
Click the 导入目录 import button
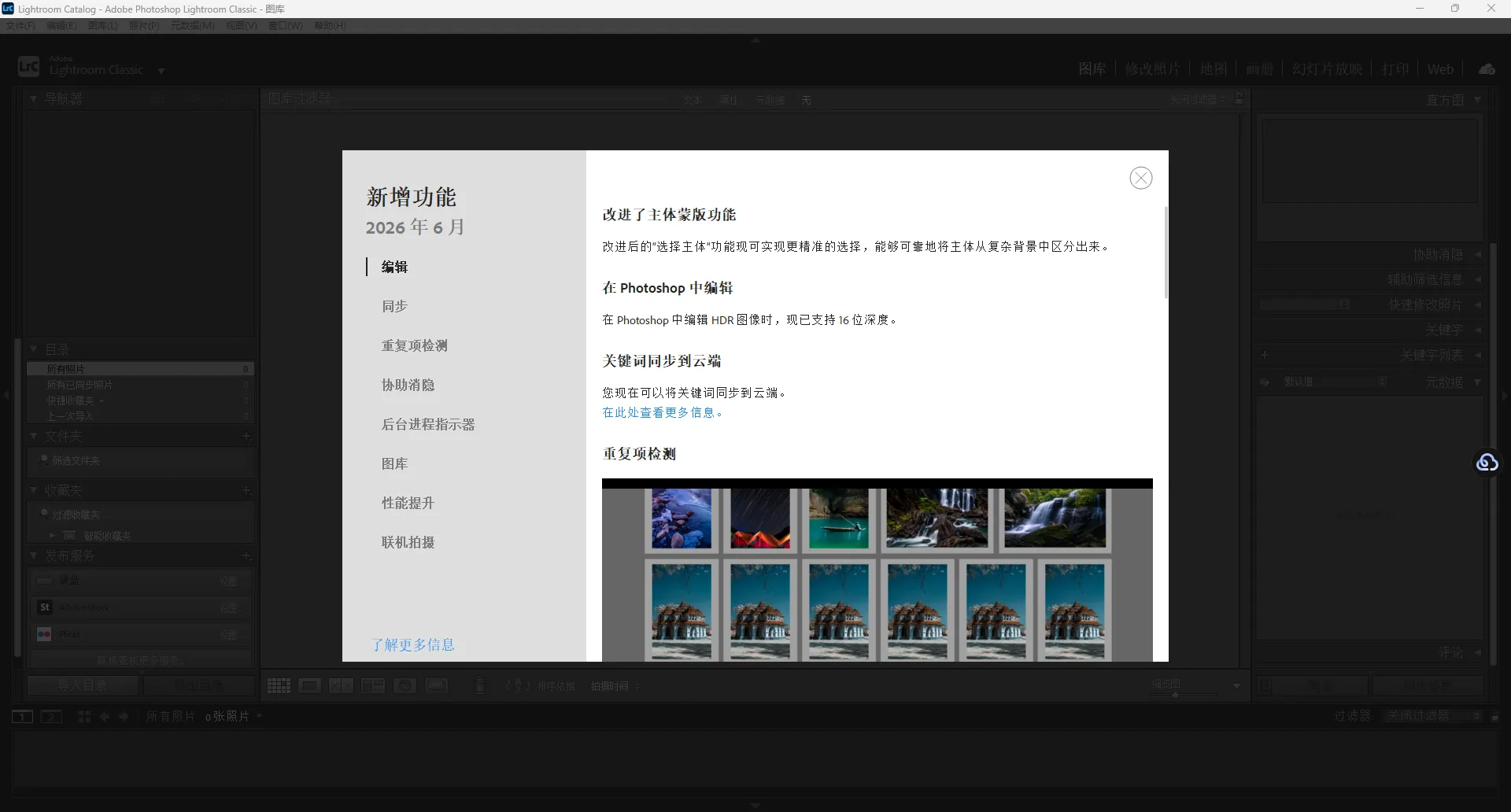tap(83, 685)
